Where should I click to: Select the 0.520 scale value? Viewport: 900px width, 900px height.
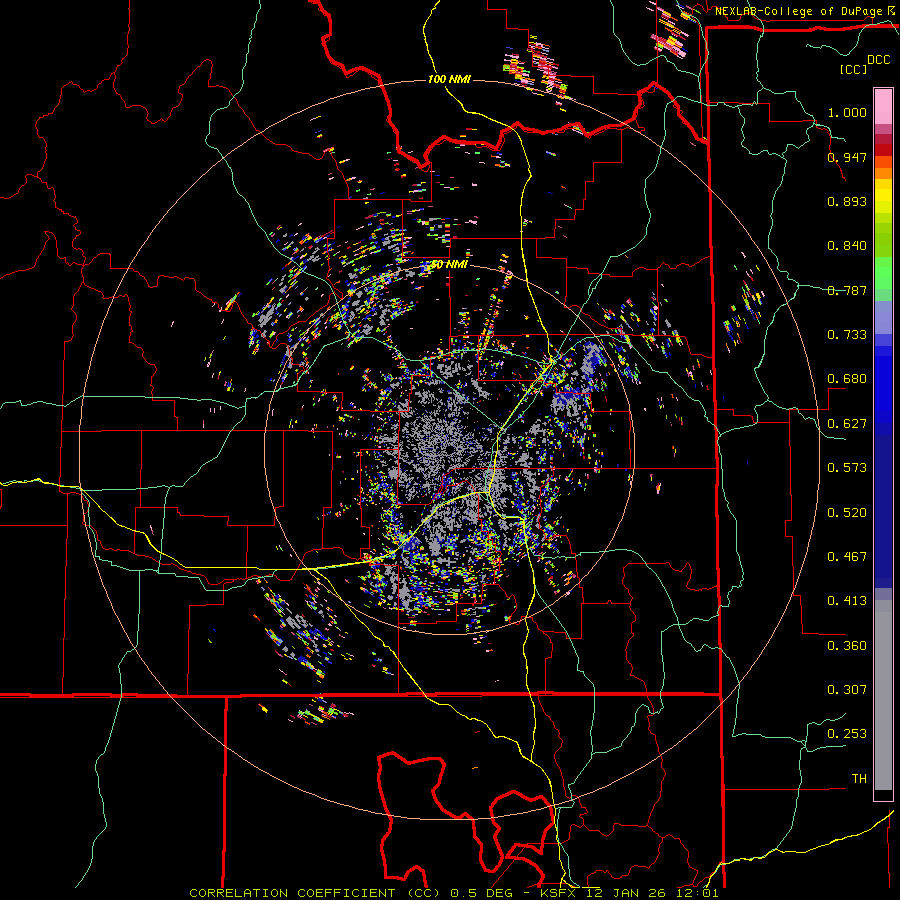(847, 513)
